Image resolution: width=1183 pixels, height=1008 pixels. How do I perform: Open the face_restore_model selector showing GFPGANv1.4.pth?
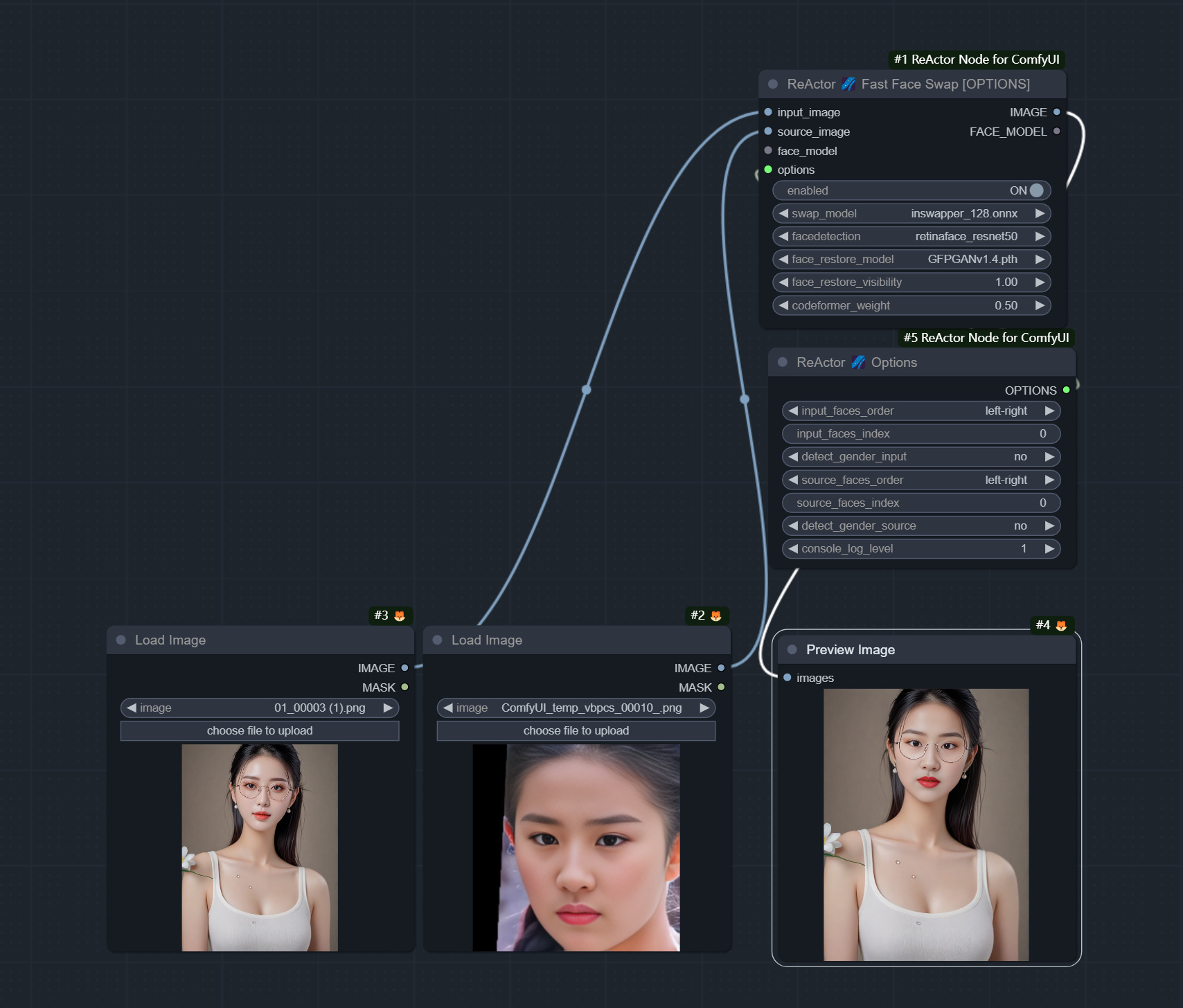[911, 259]
